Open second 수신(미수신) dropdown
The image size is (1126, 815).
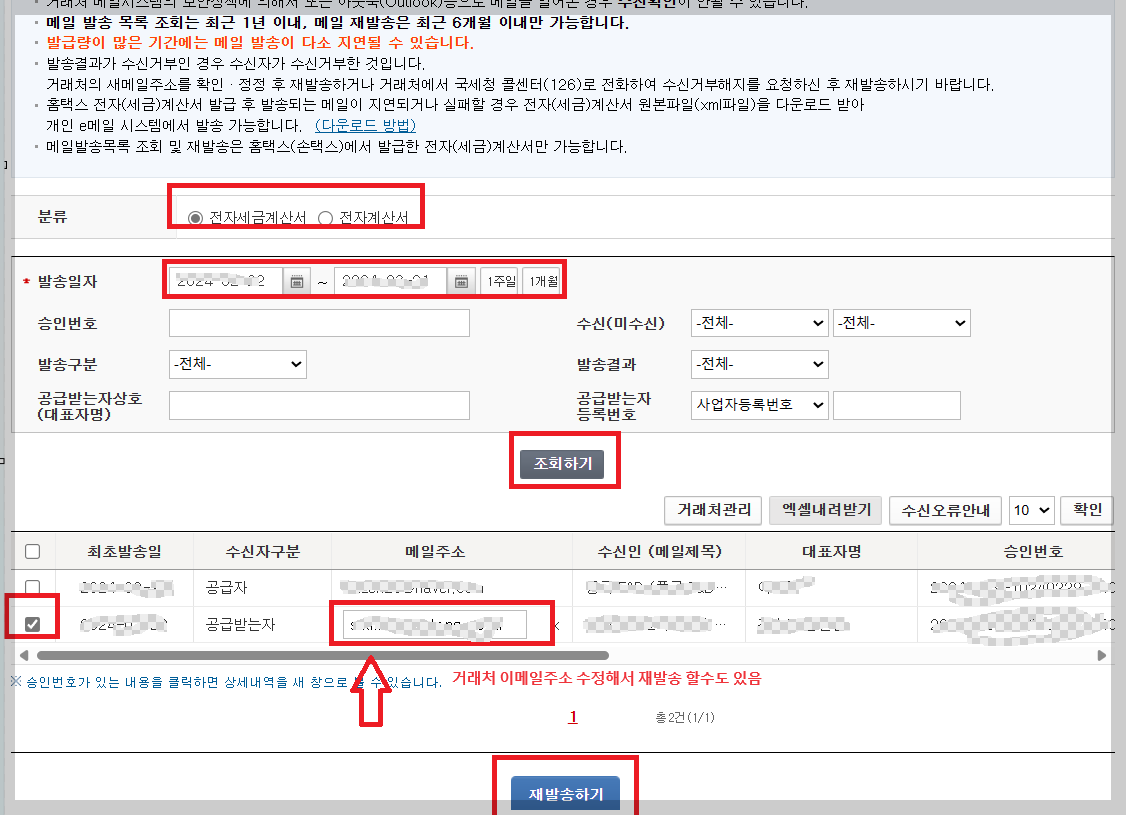click(x=901, y=323)
